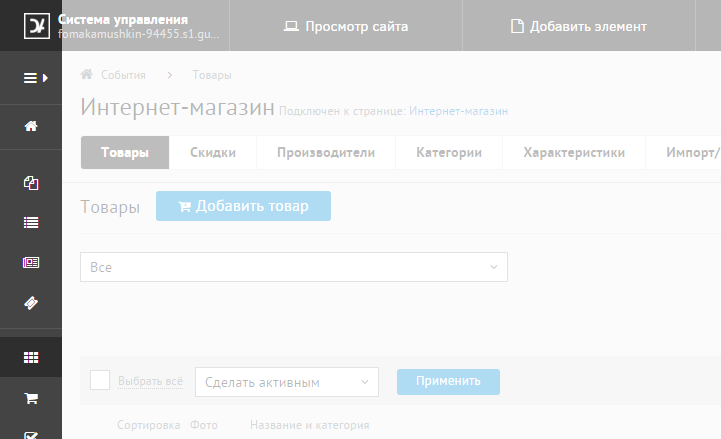Open the Все category filter dropdown

(294, 267)
